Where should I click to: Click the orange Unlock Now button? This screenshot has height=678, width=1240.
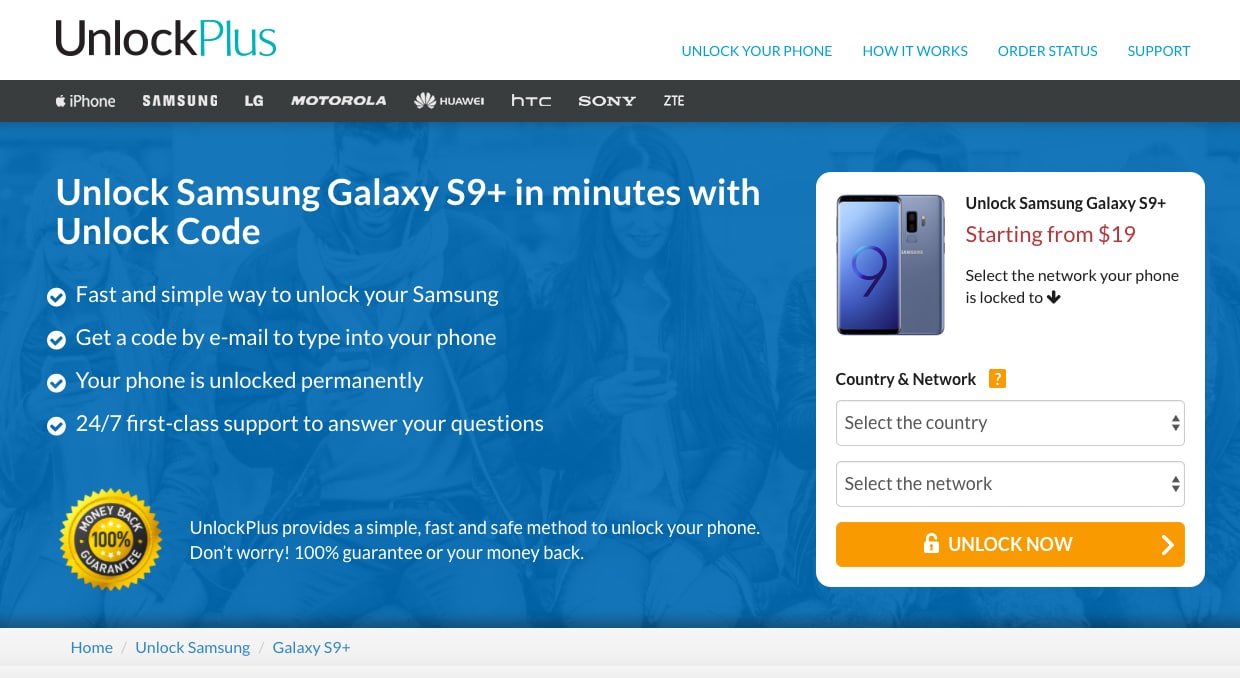click(1010, 544)
